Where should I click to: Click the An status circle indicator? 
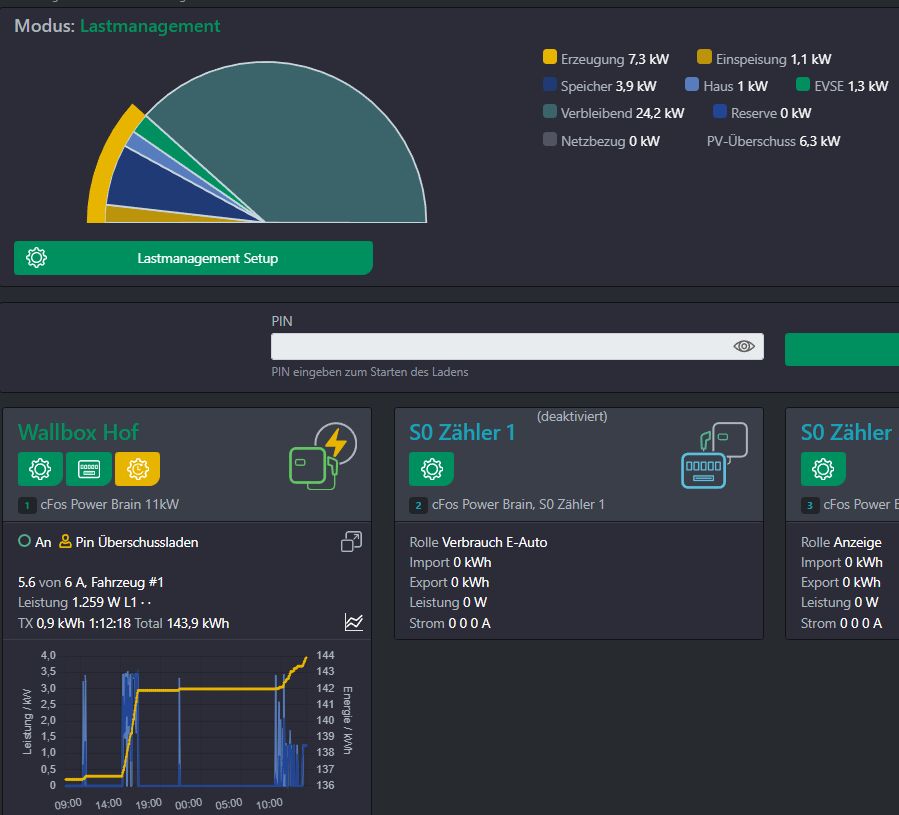pyautogui.click(x=24, y=541)
